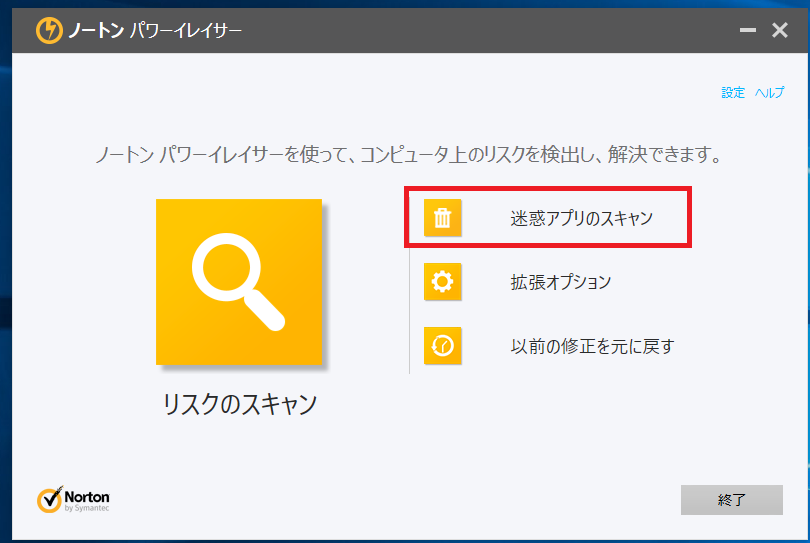Open the ヘルプ link
The height and width of the screenshot is (543, 810).
(770, 92)
